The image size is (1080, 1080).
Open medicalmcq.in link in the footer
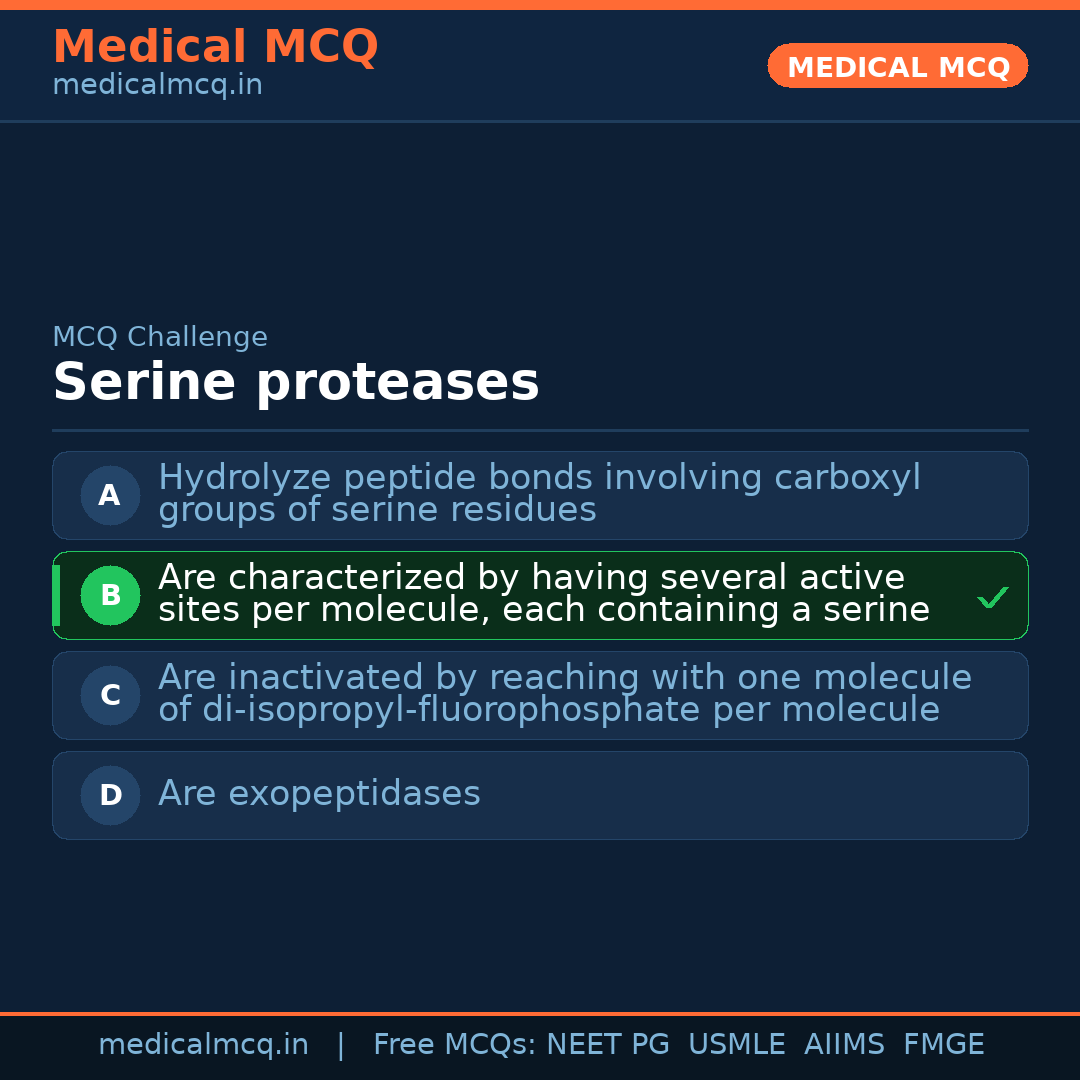[x=203, y=1045]
